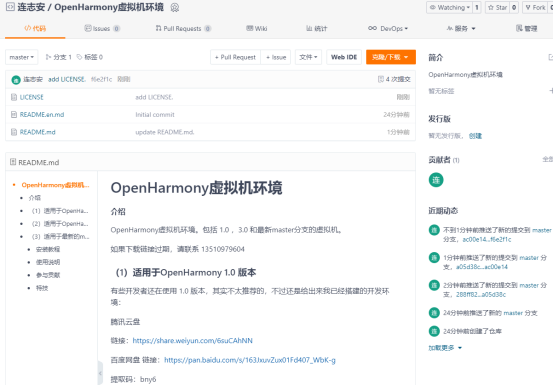Open the Wiki tab
Image resolution: width=553 pixels, height=385 pixels.
[x=257, y=29]
